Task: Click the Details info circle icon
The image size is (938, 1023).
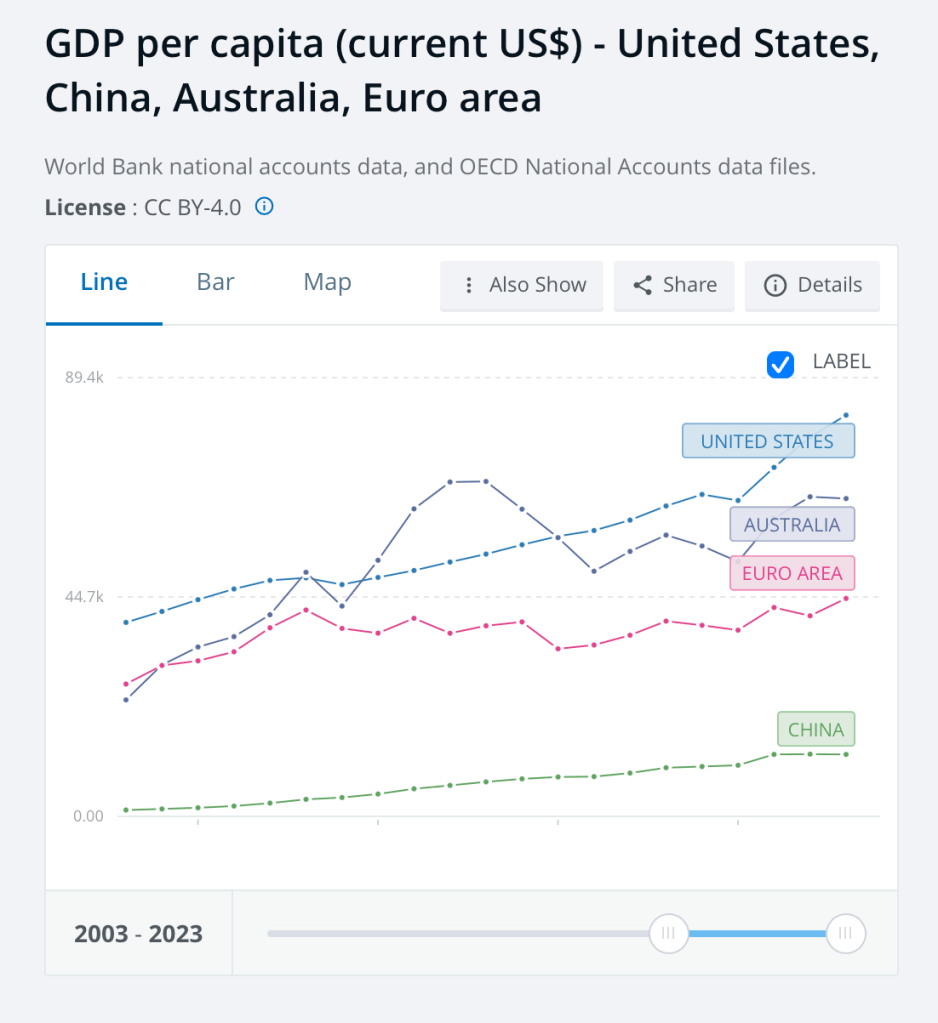Action: [x=774, y=285]
